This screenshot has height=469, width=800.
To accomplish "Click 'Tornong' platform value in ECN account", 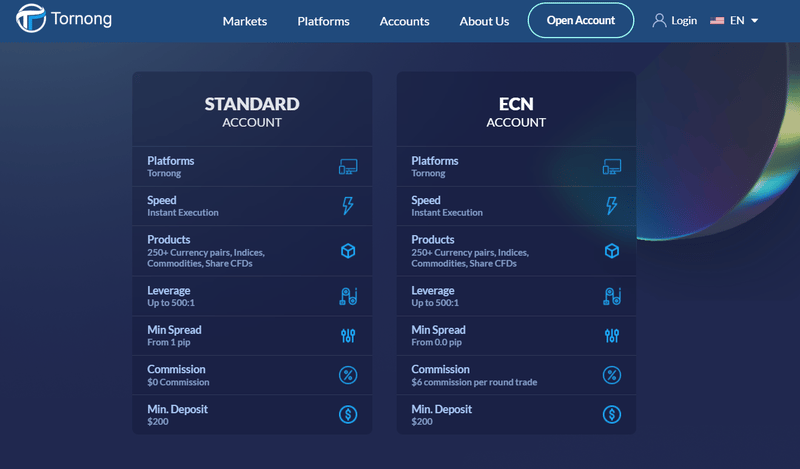I will (429, 174).
